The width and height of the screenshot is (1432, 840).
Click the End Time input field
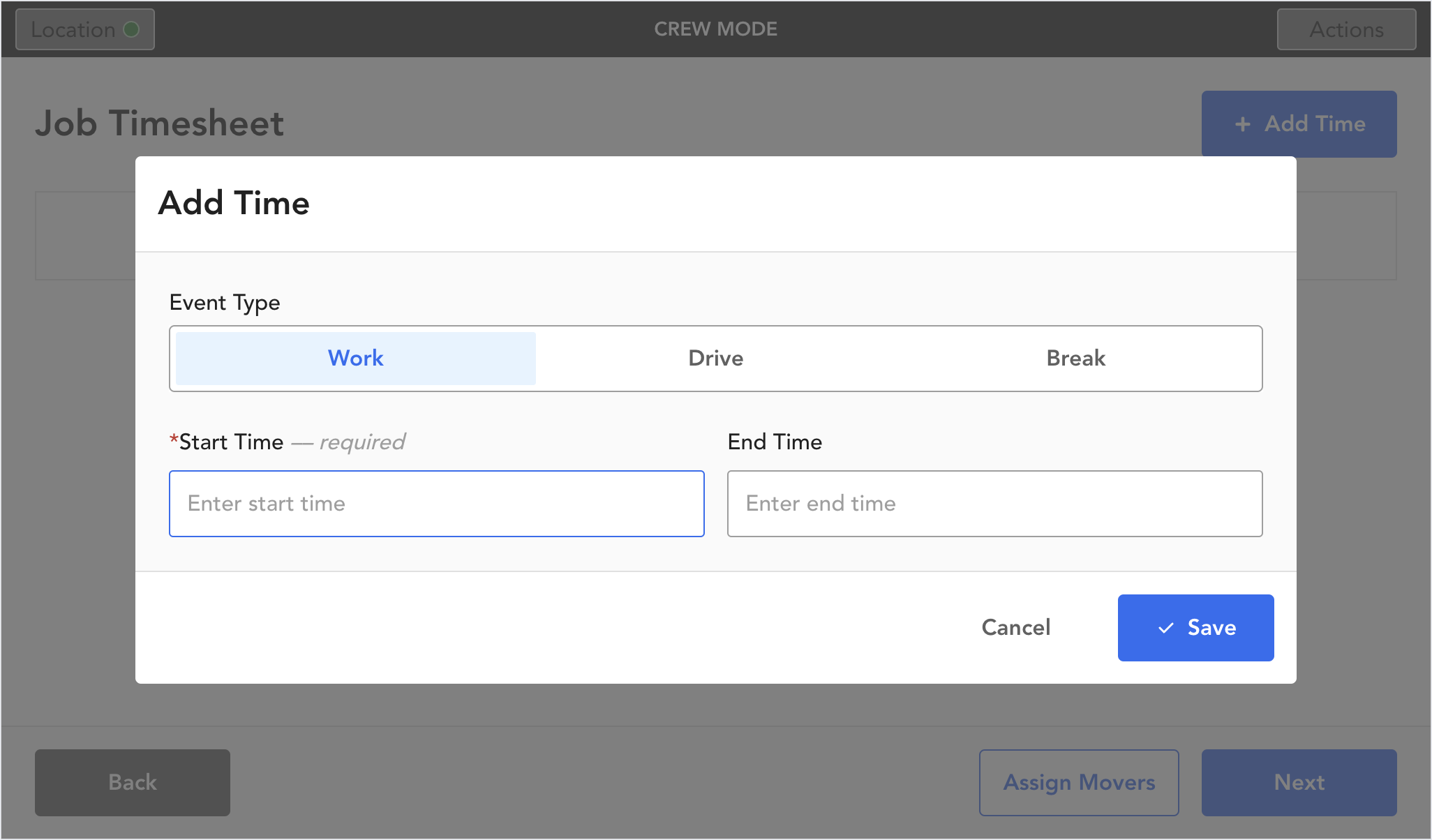coord(994,504)
